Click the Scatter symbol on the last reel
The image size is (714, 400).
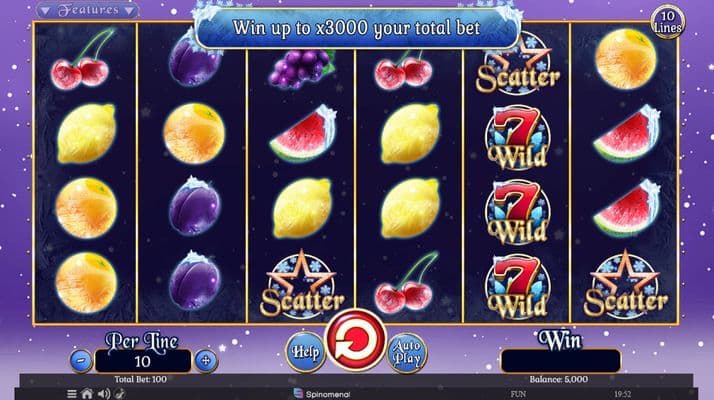tap(626, 284)
